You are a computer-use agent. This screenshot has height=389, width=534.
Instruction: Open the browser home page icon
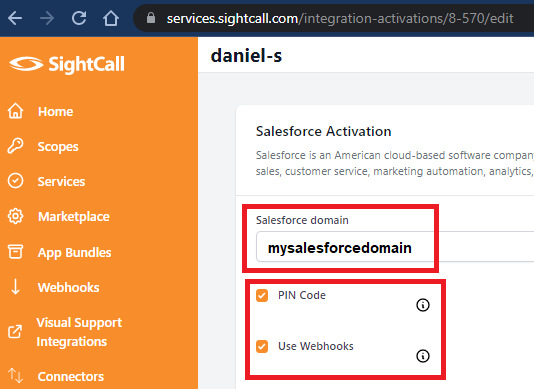111,18
